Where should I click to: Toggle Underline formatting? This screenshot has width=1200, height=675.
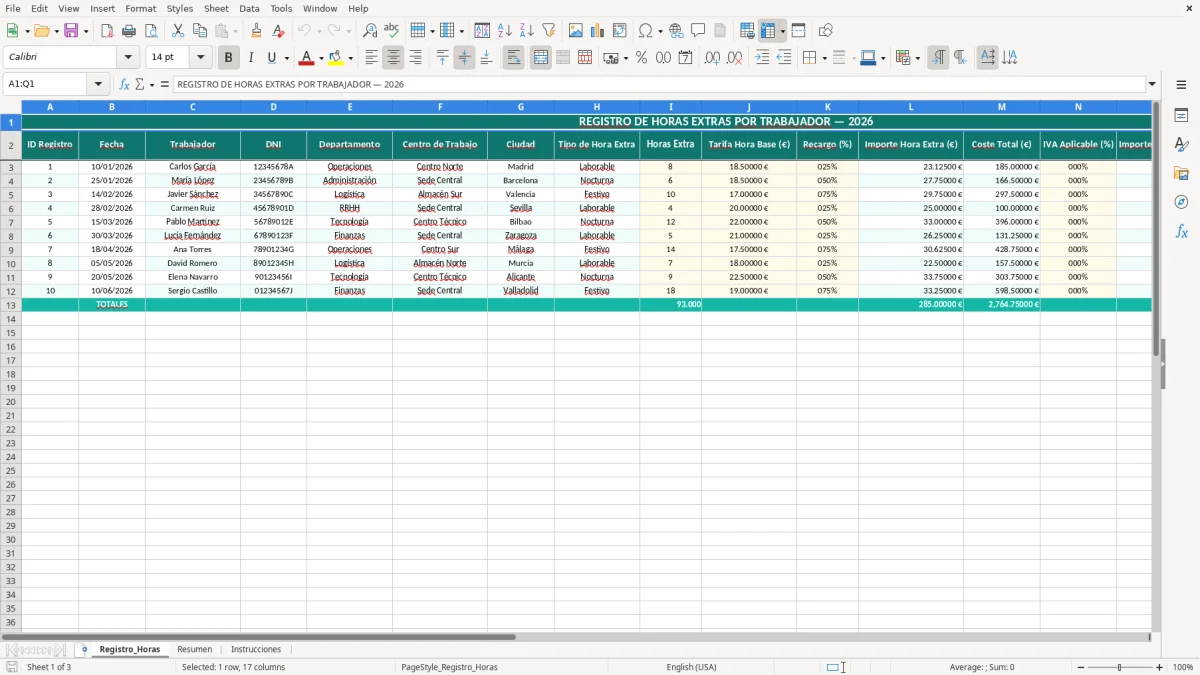click(270, 58)
